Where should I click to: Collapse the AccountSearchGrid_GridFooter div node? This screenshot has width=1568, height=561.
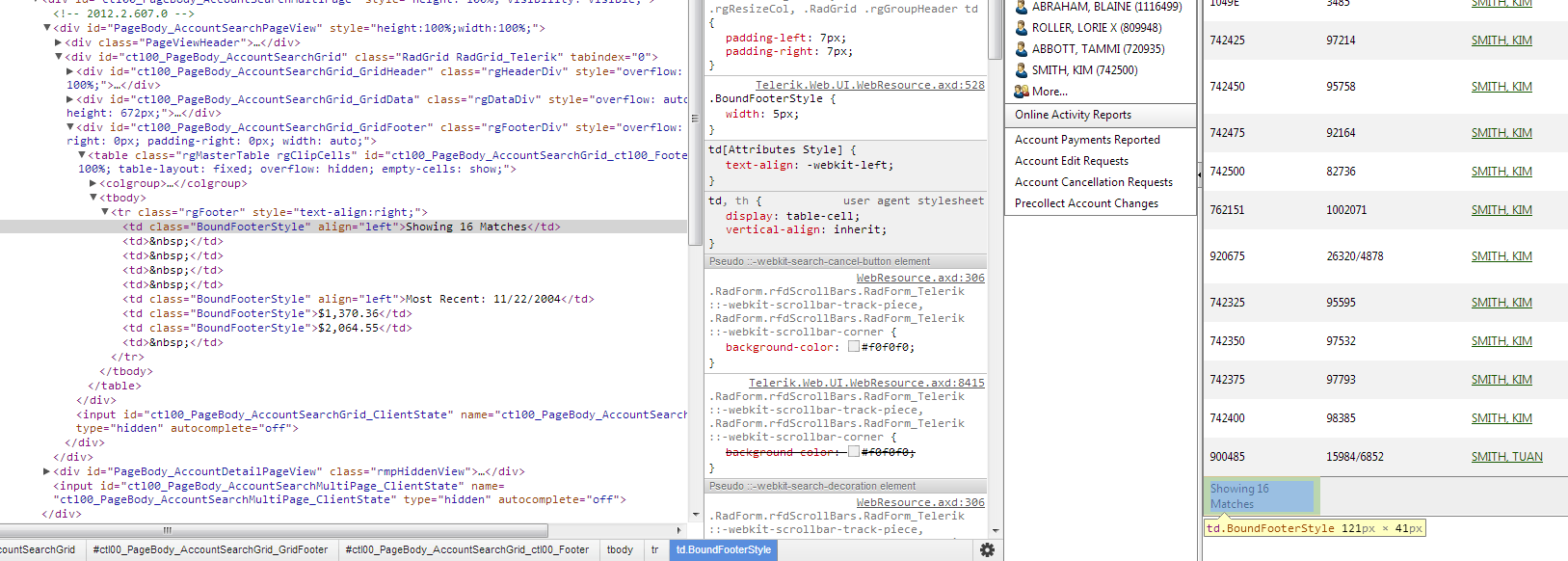tap(70, 127)
